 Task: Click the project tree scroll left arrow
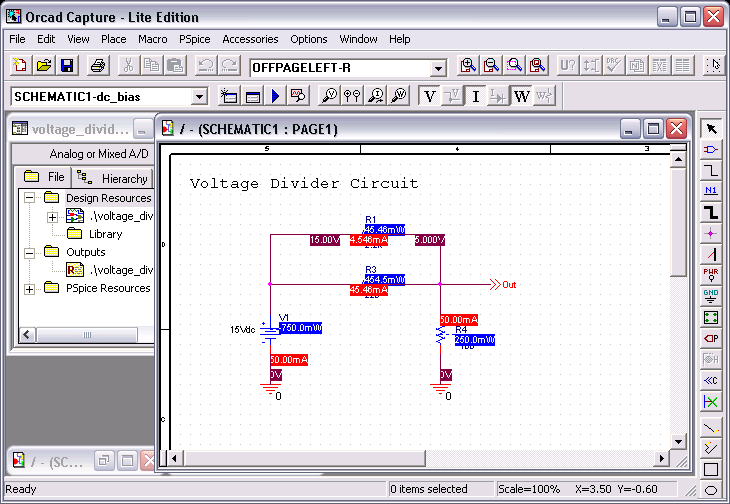click(x=27, y=335)
